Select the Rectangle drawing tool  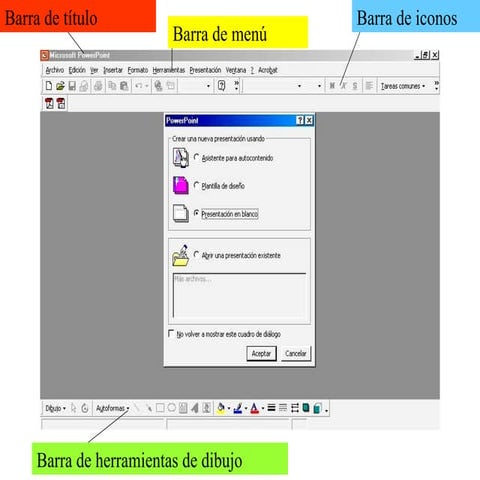click(x=160, y=408)
